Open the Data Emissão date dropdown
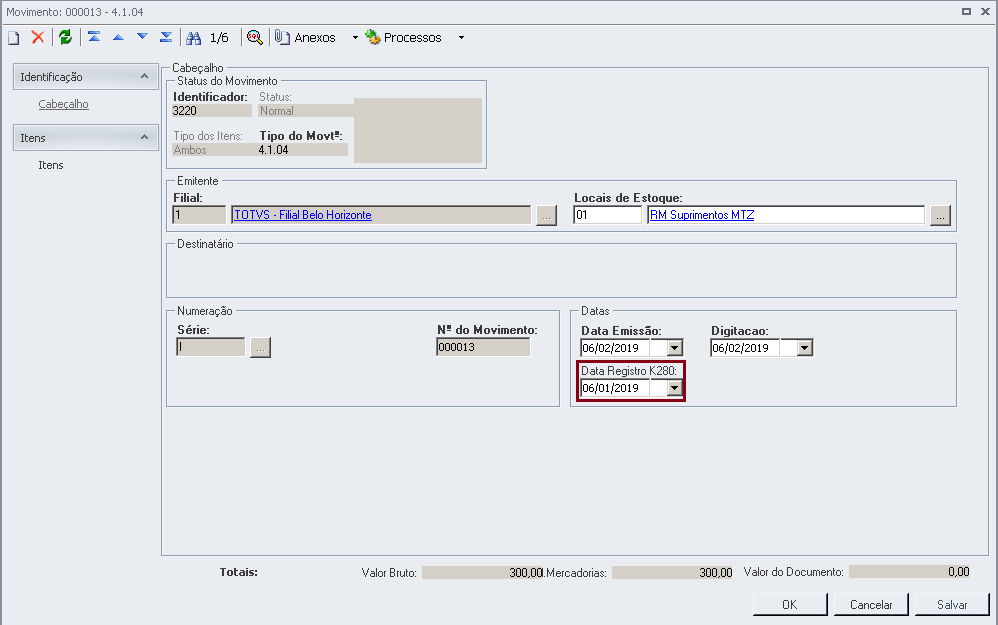The image size is (998, 625). [675, 348]
